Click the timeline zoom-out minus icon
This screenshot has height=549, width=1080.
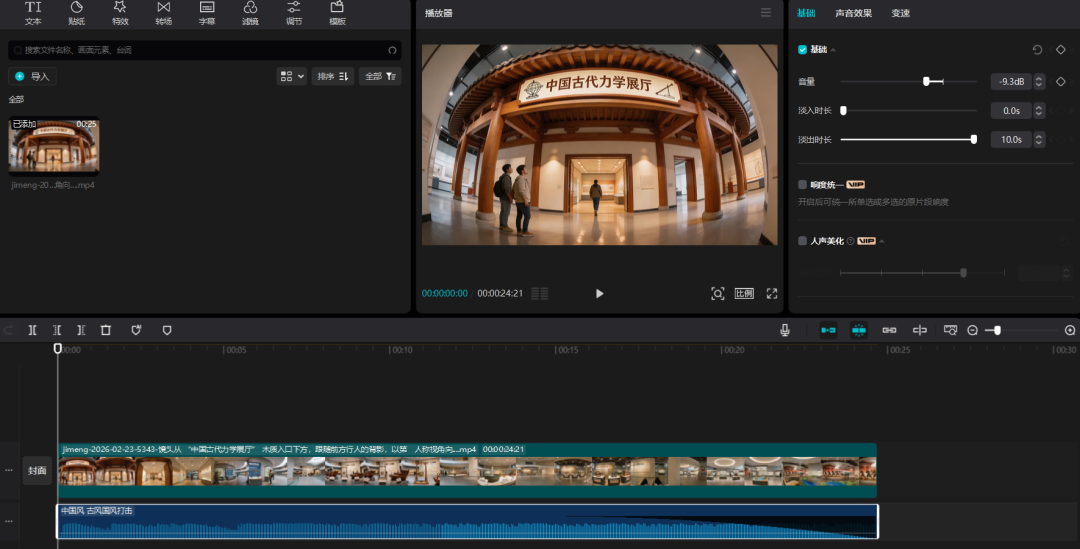[x=972, y=330]
